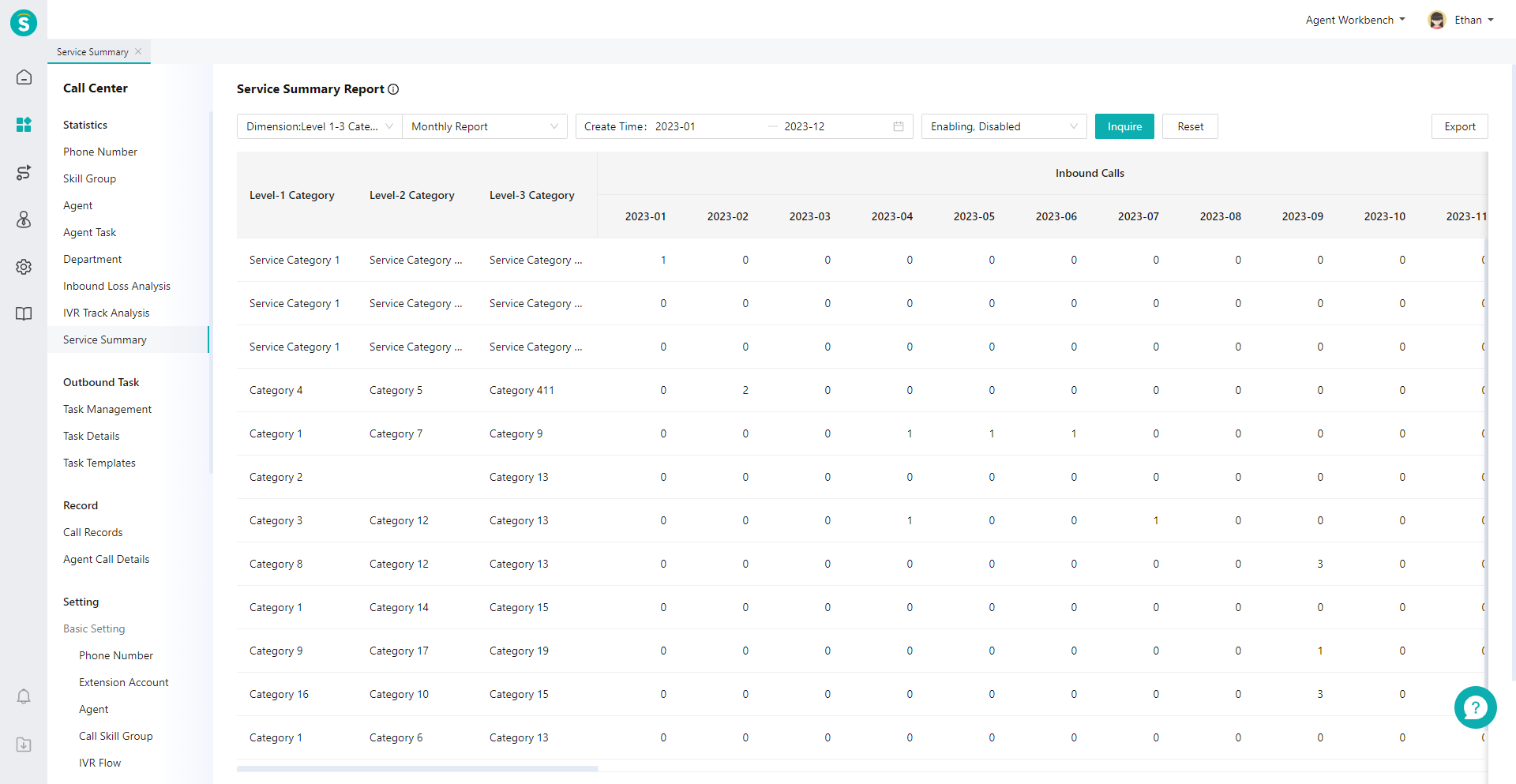
Task: Open Agent Call Details
Action: click(106, 559)
